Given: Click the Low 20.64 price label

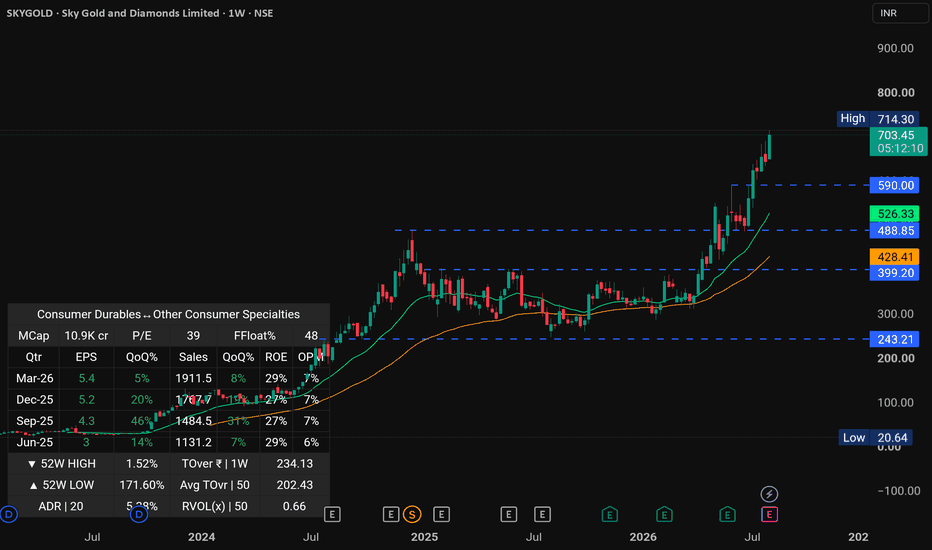Looking at the screenshot, I should tap(877, 438).
